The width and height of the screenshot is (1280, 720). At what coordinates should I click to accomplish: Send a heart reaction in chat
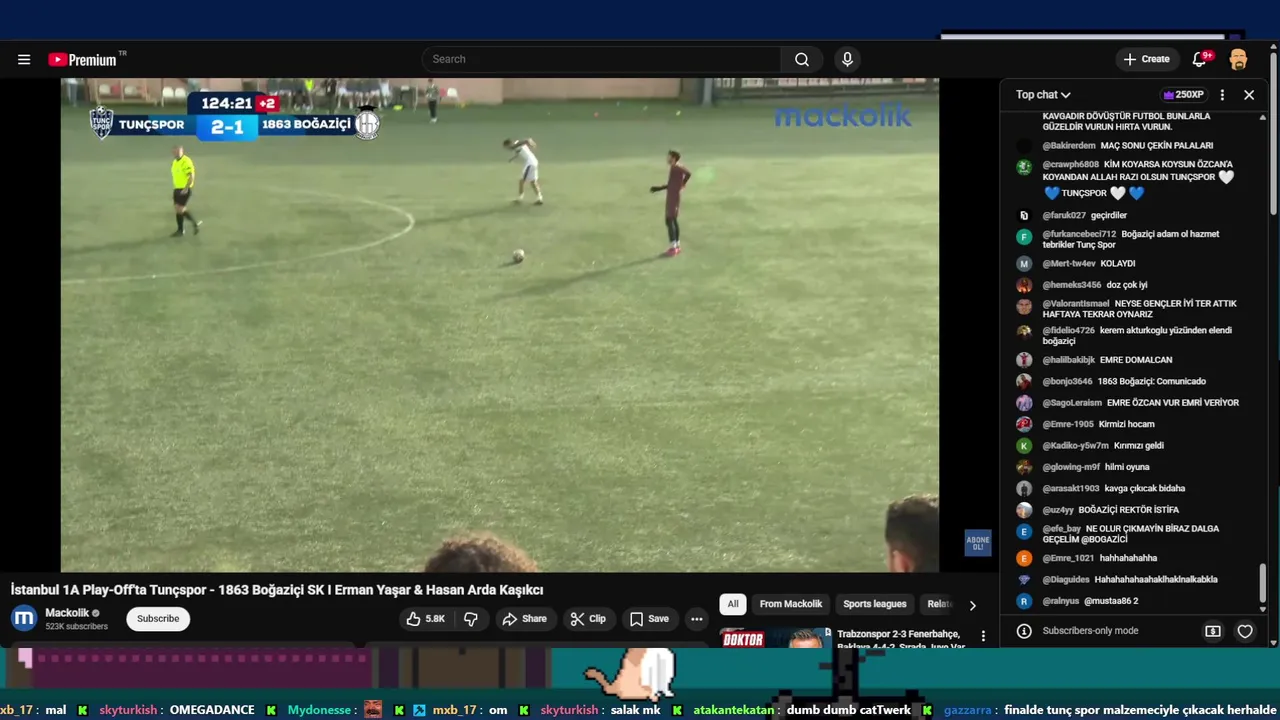[1245, 631]
